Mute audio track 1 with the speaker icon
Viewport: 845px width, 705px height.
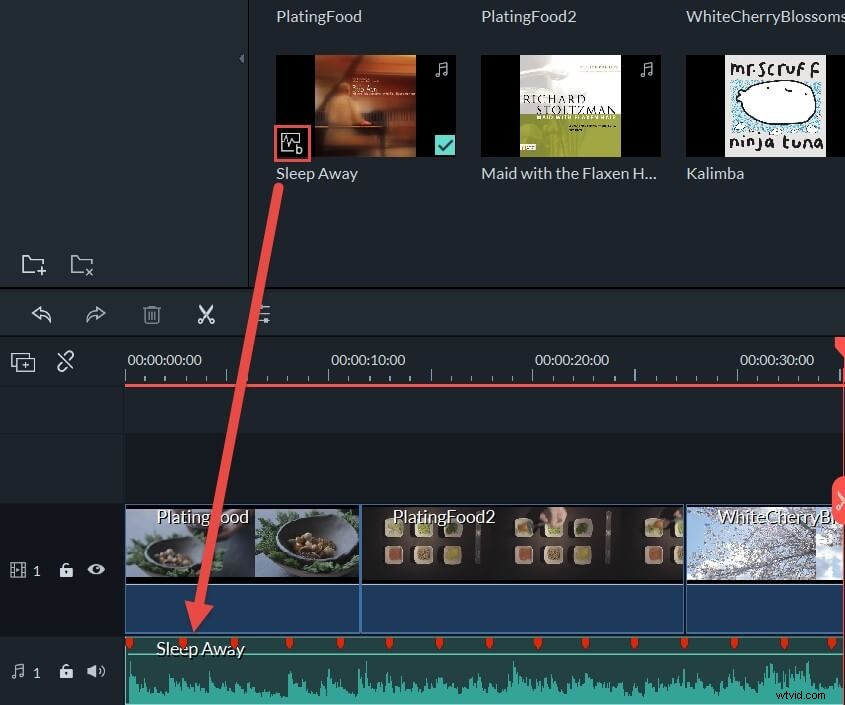tap(96, 672)
